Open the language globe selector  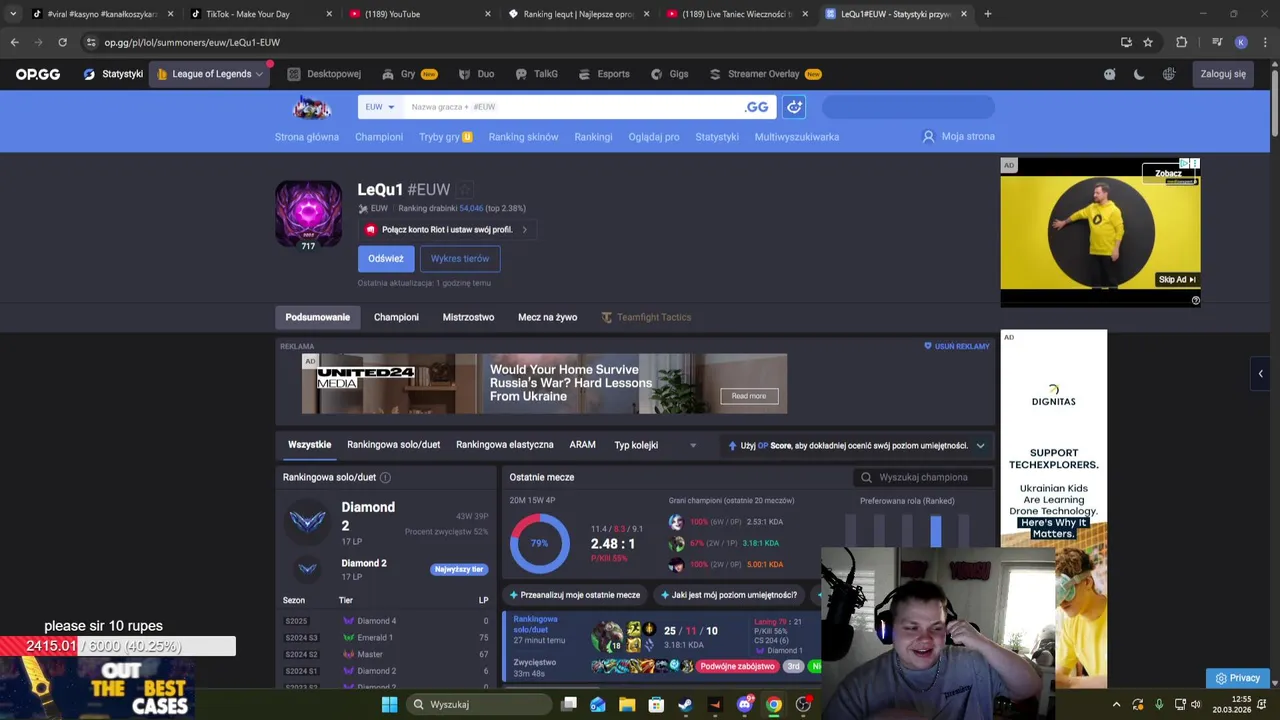(x=1169, y=74)
